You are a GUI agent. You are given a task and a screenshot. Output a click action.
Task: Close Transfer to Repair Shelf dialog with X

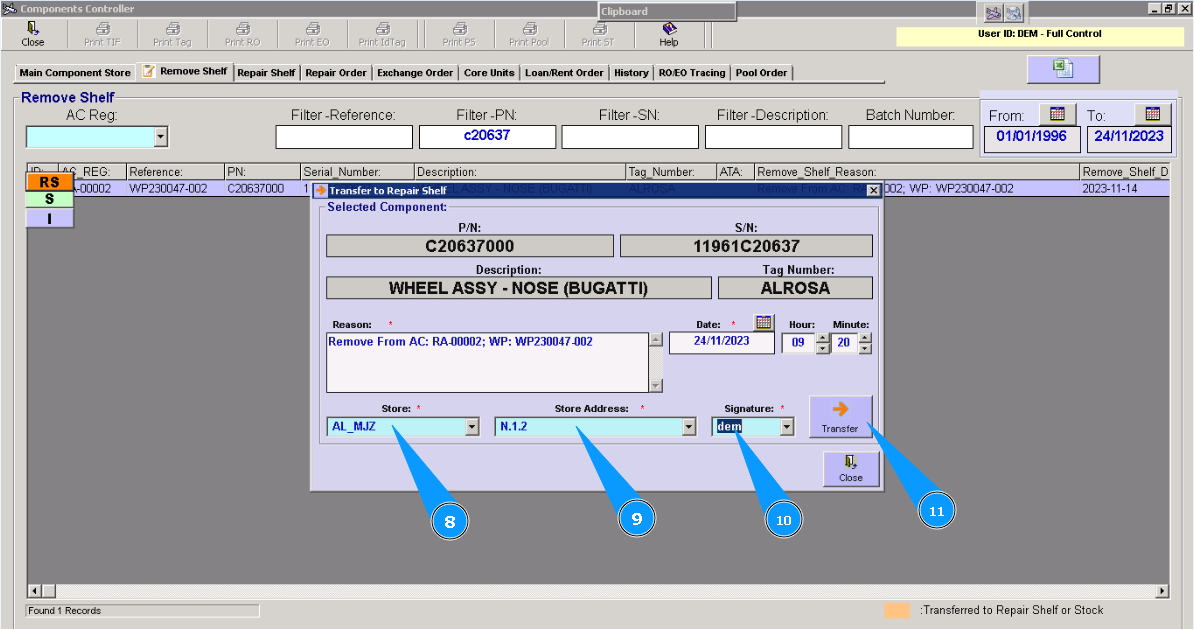pos(873,190)
